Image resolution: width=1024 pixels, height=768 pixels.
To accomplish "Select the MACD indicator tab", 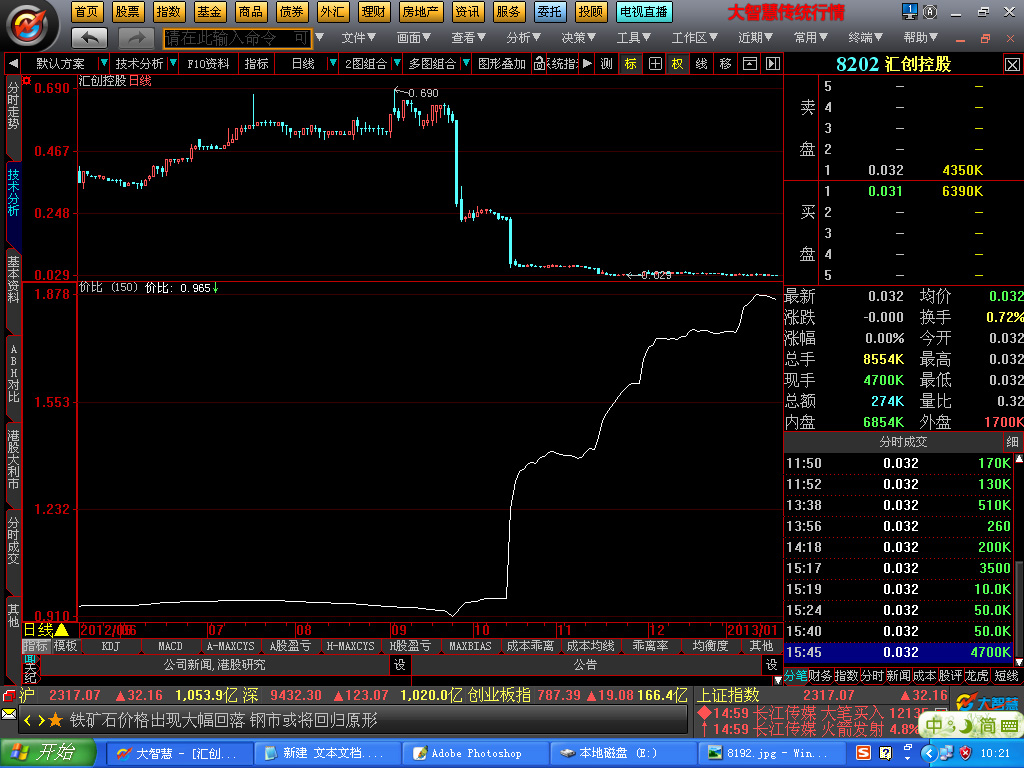I will click(170, 646).
